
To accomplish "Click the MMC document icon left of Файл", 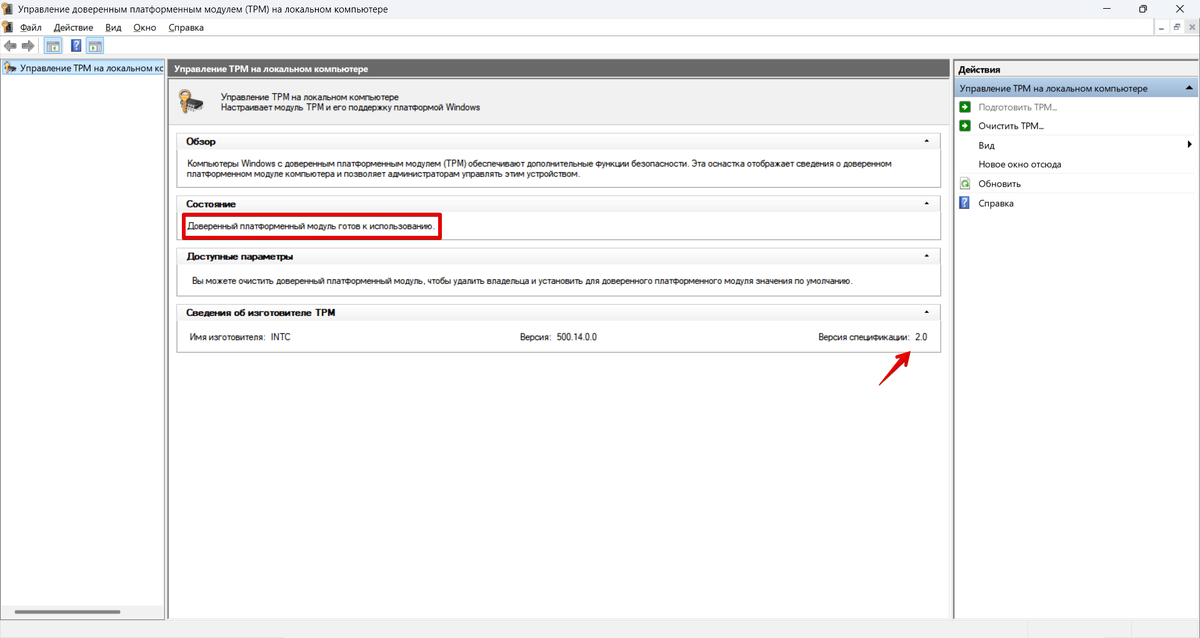I will (8, 27).
